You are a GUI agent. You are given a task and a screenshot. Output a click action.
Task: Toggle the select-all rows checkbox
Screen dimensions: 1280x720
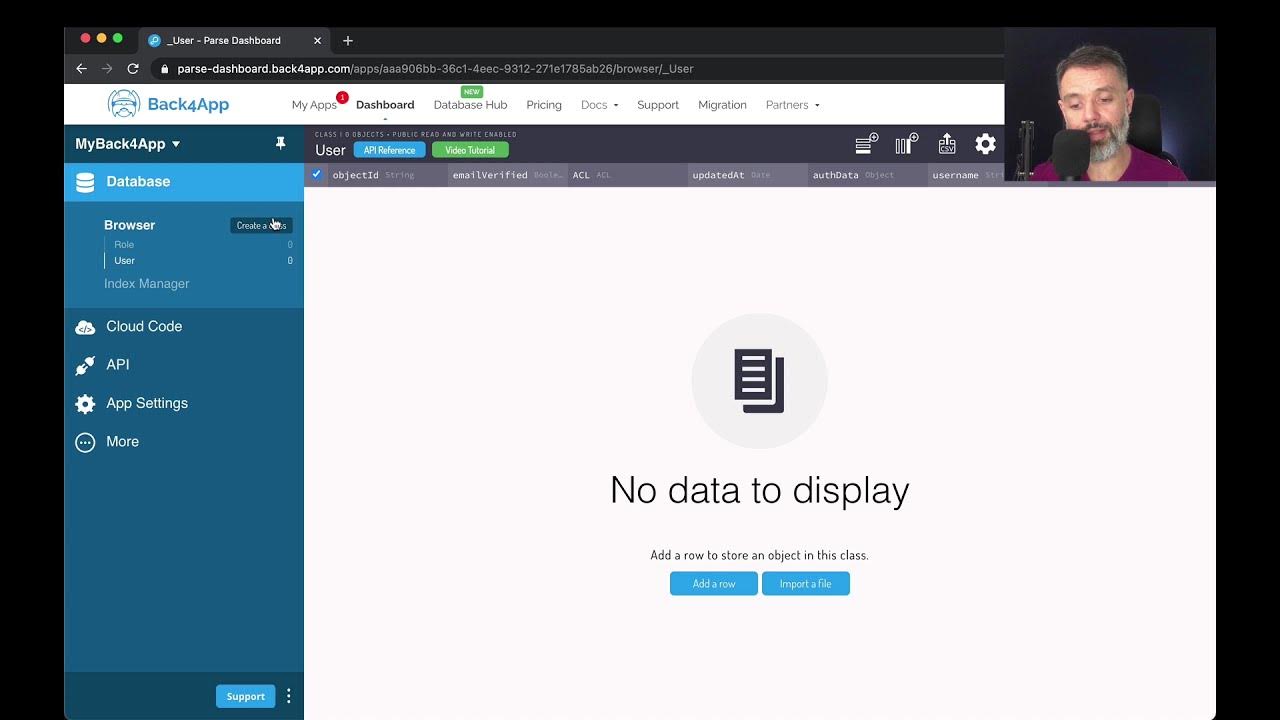[x=317, y=174]
